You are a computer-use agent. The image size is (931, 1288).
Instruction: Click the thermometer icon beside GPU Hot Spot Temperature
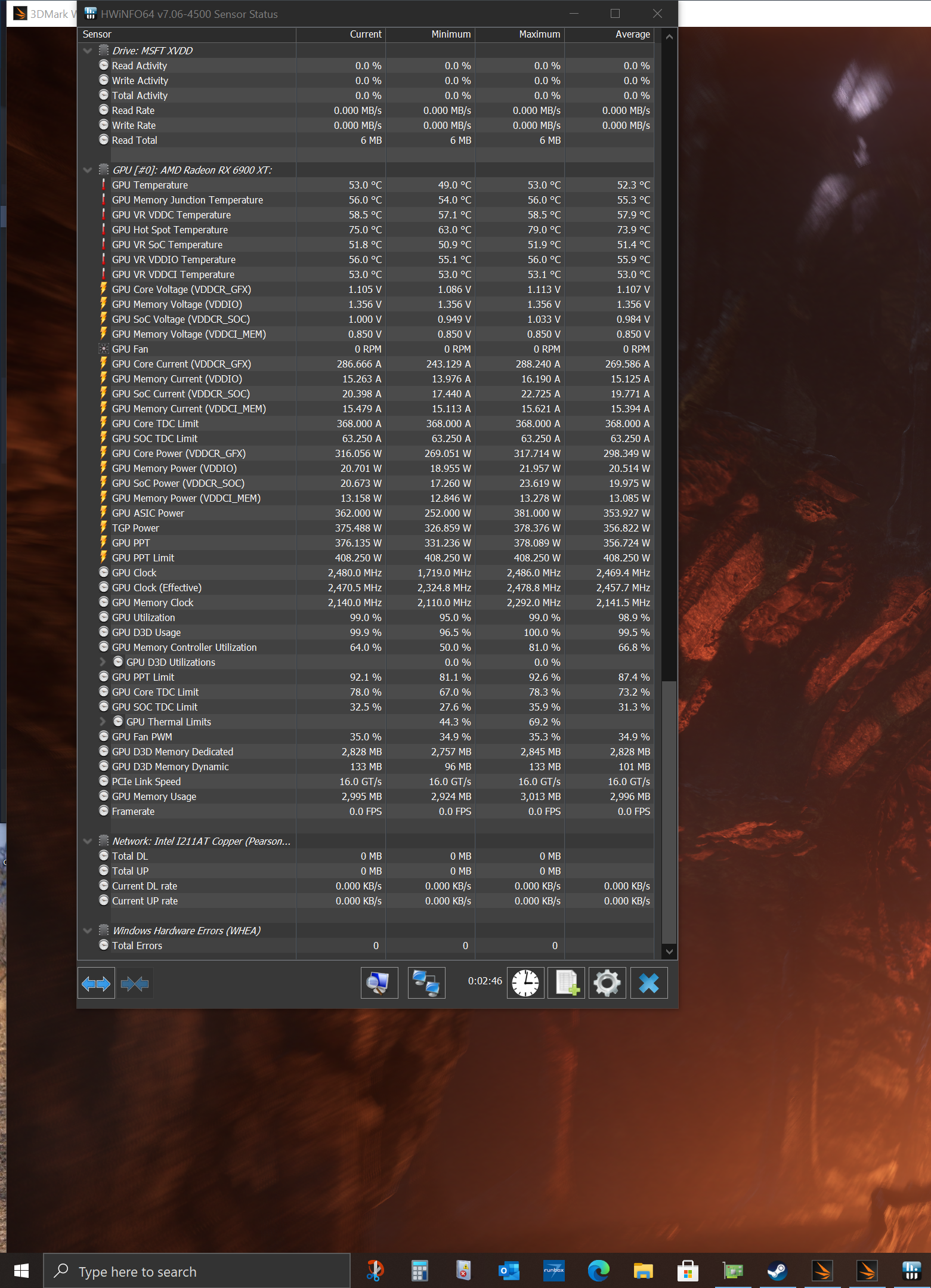tap(104, 230)
